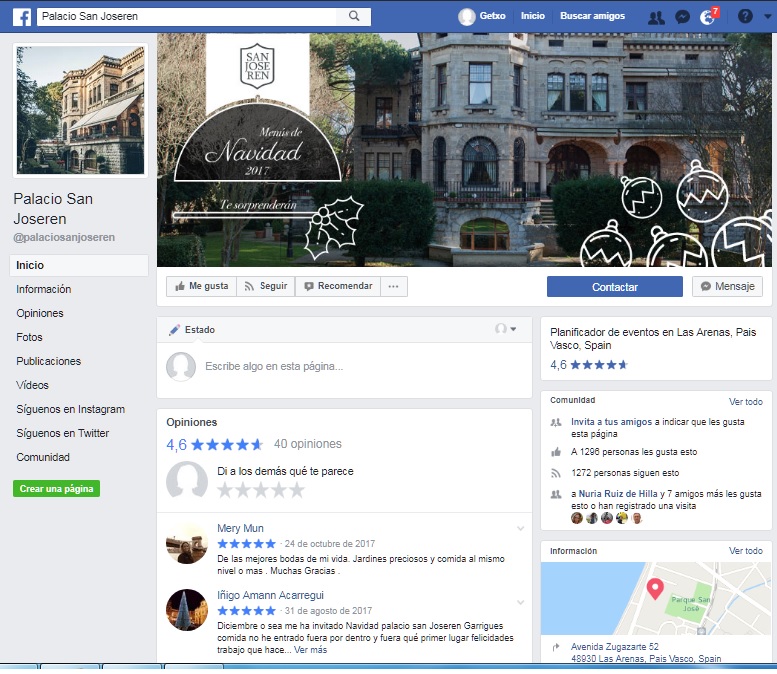
Task: Click Ver todo in Comunidad panel
Action: point(745,401)
